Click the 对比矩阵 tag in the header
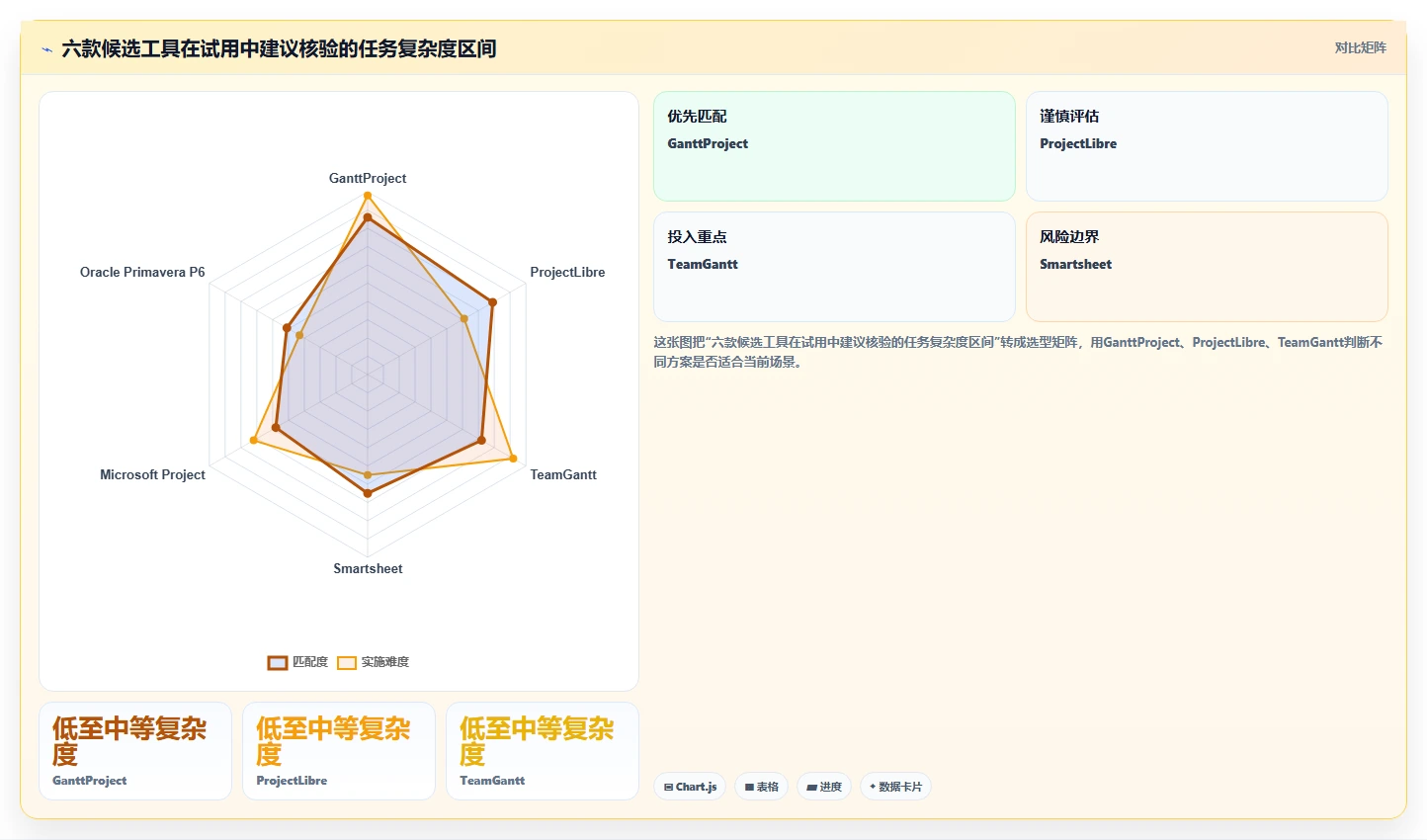 pyautogui.click(x=1360, y=47)
